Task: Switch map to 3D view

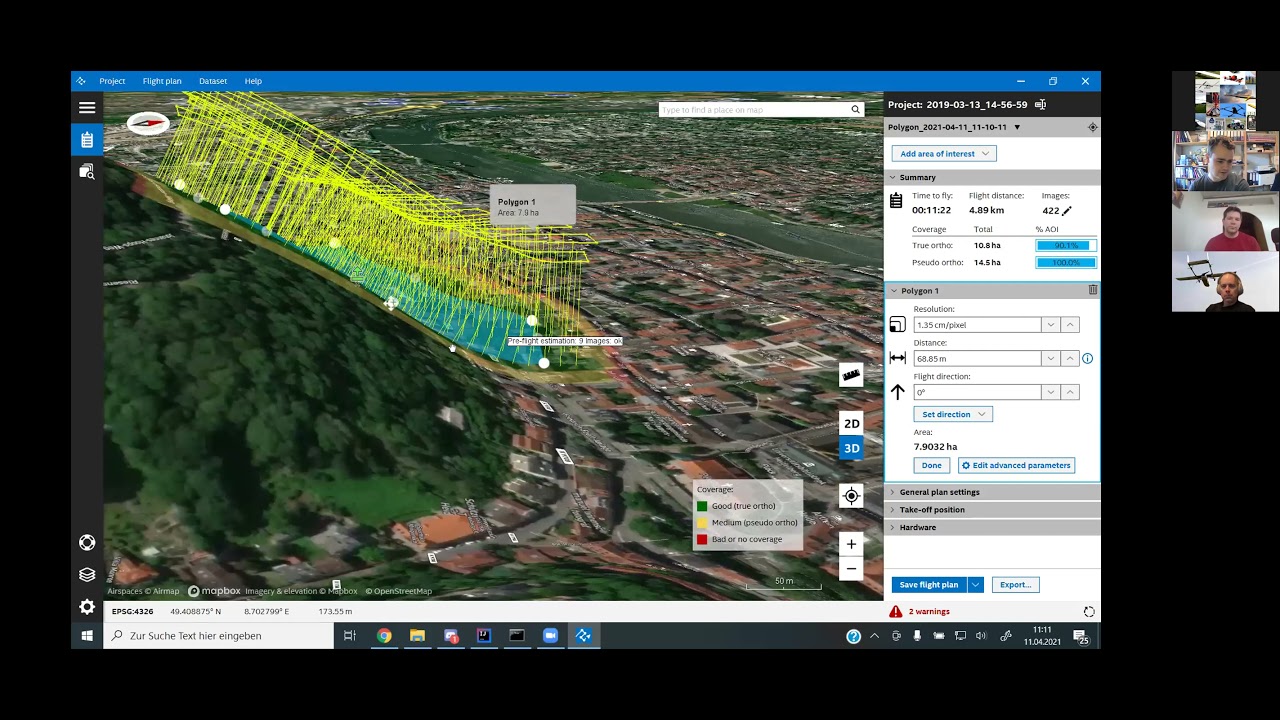Action: tap(851, 448)
